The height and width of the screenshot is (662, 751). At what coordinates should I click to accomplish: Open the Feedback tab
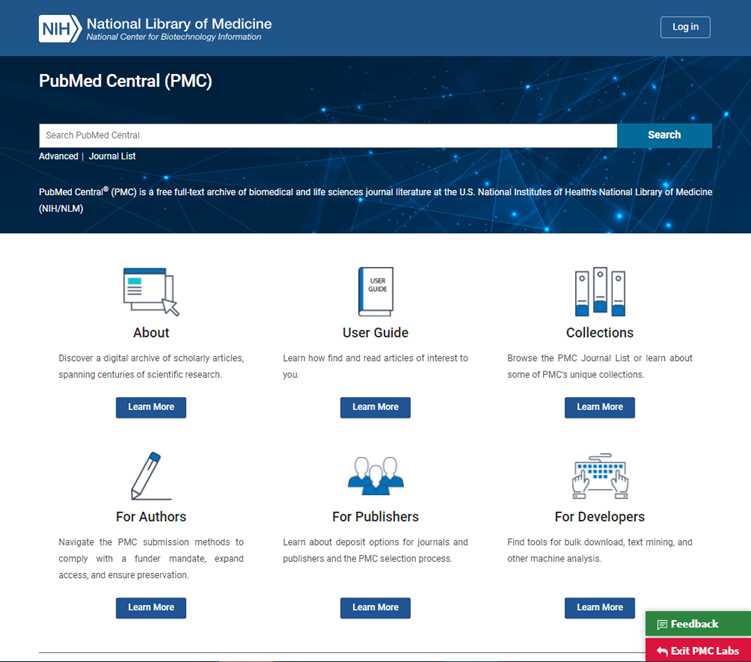(698, 624)
